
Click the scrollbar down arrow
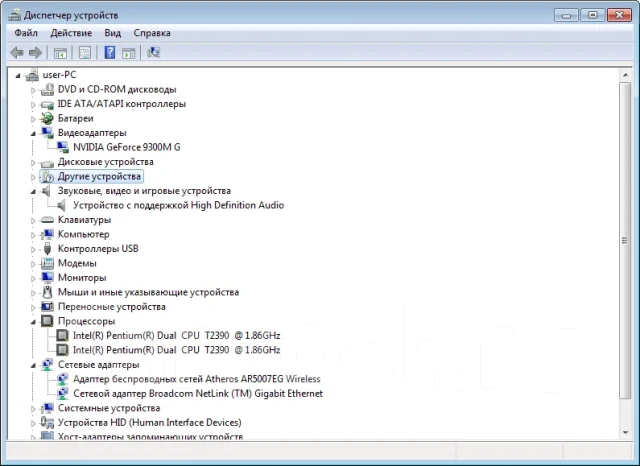tap(625, 433)
